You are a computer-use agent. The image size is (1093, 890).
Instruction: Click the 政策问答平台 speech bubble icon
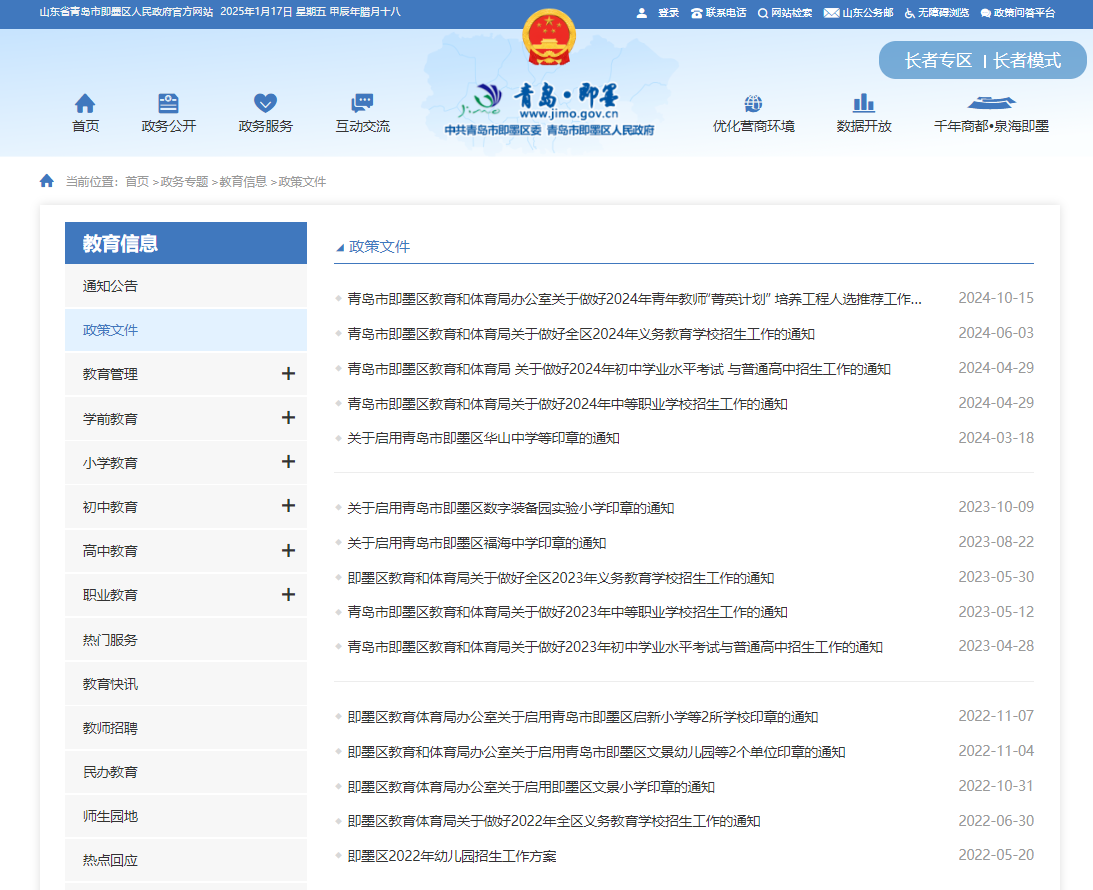986,13
